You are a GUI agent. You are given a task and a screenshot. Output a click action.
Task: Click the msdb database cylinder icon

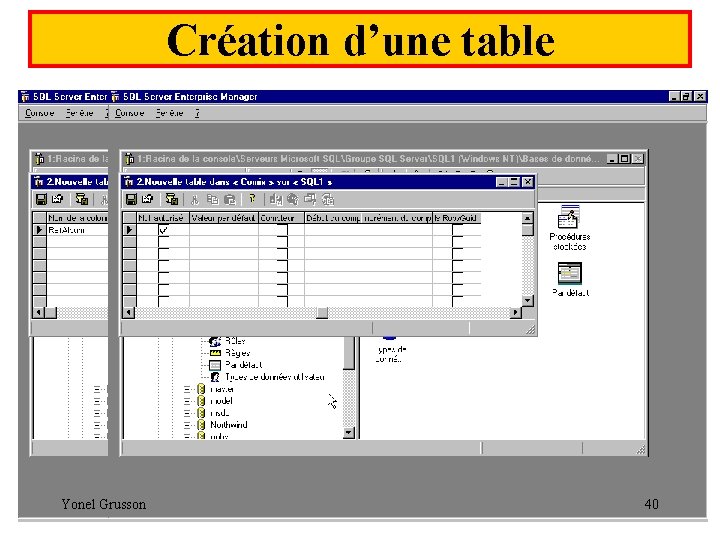(201, 413)
